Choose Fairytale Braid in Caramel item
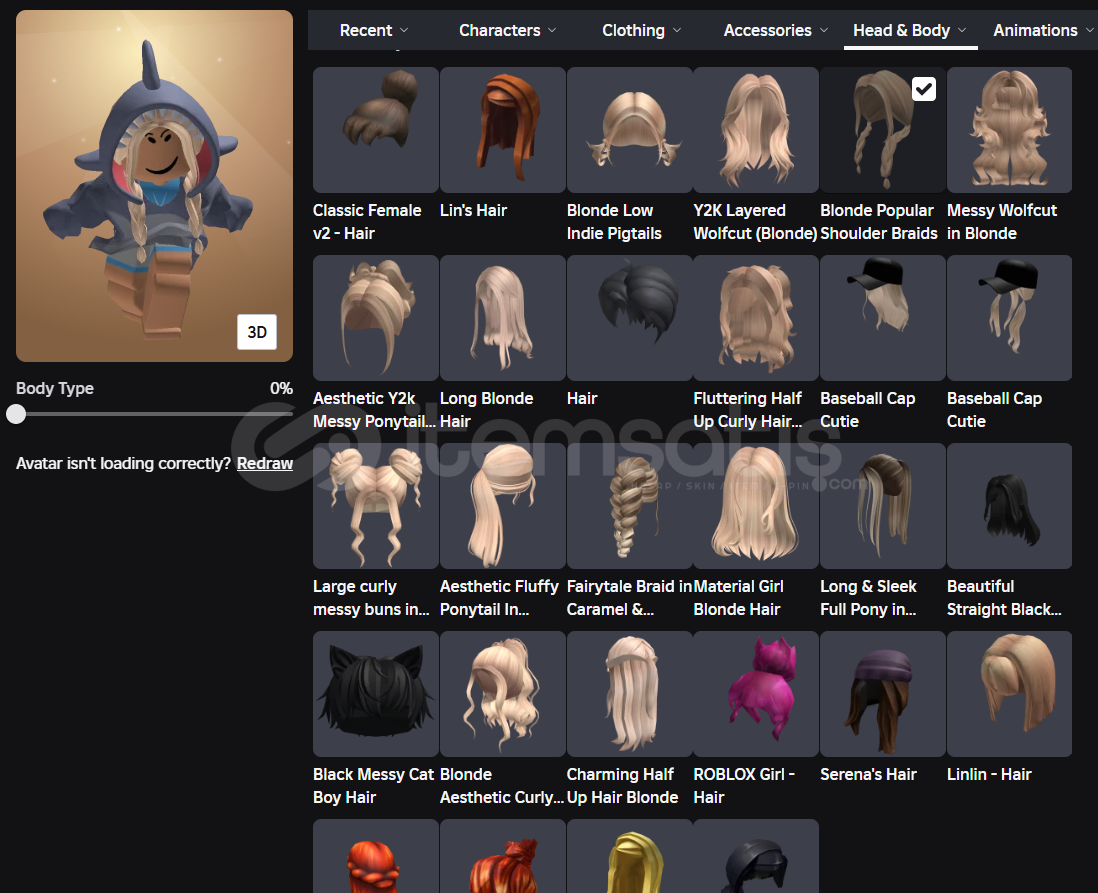 coord(629,506)
